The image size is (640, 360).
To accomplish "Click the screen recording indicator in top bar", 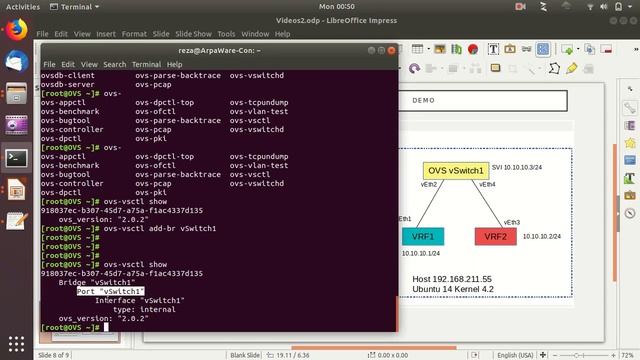I will 520,7.
